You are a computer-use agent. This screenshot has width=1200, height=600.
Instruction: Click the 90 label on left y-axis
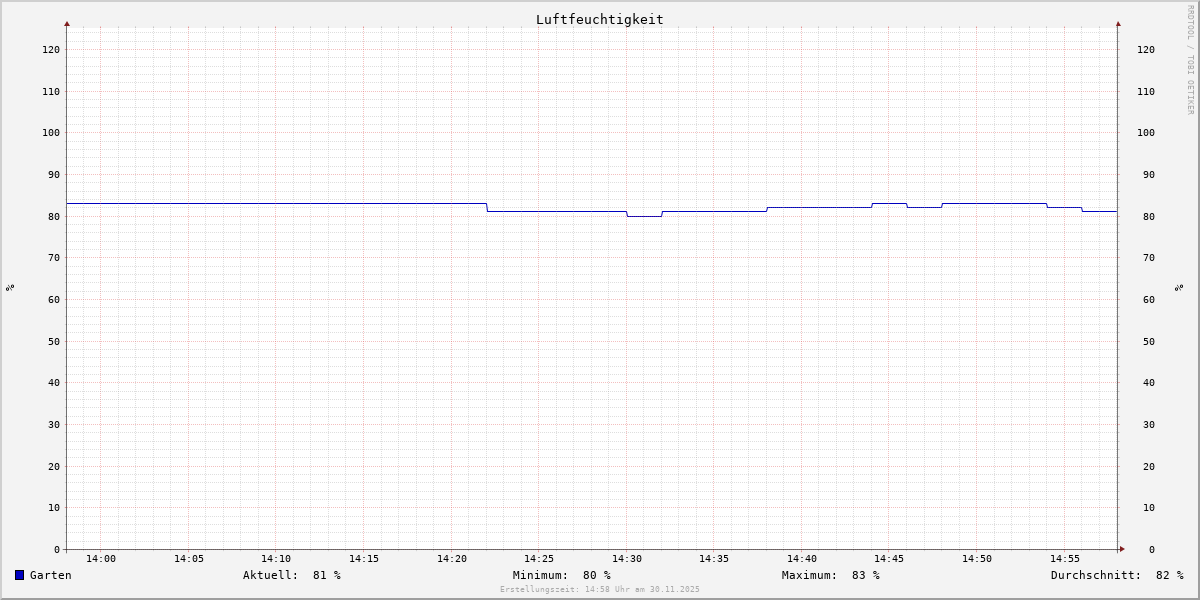click(54, 174)
